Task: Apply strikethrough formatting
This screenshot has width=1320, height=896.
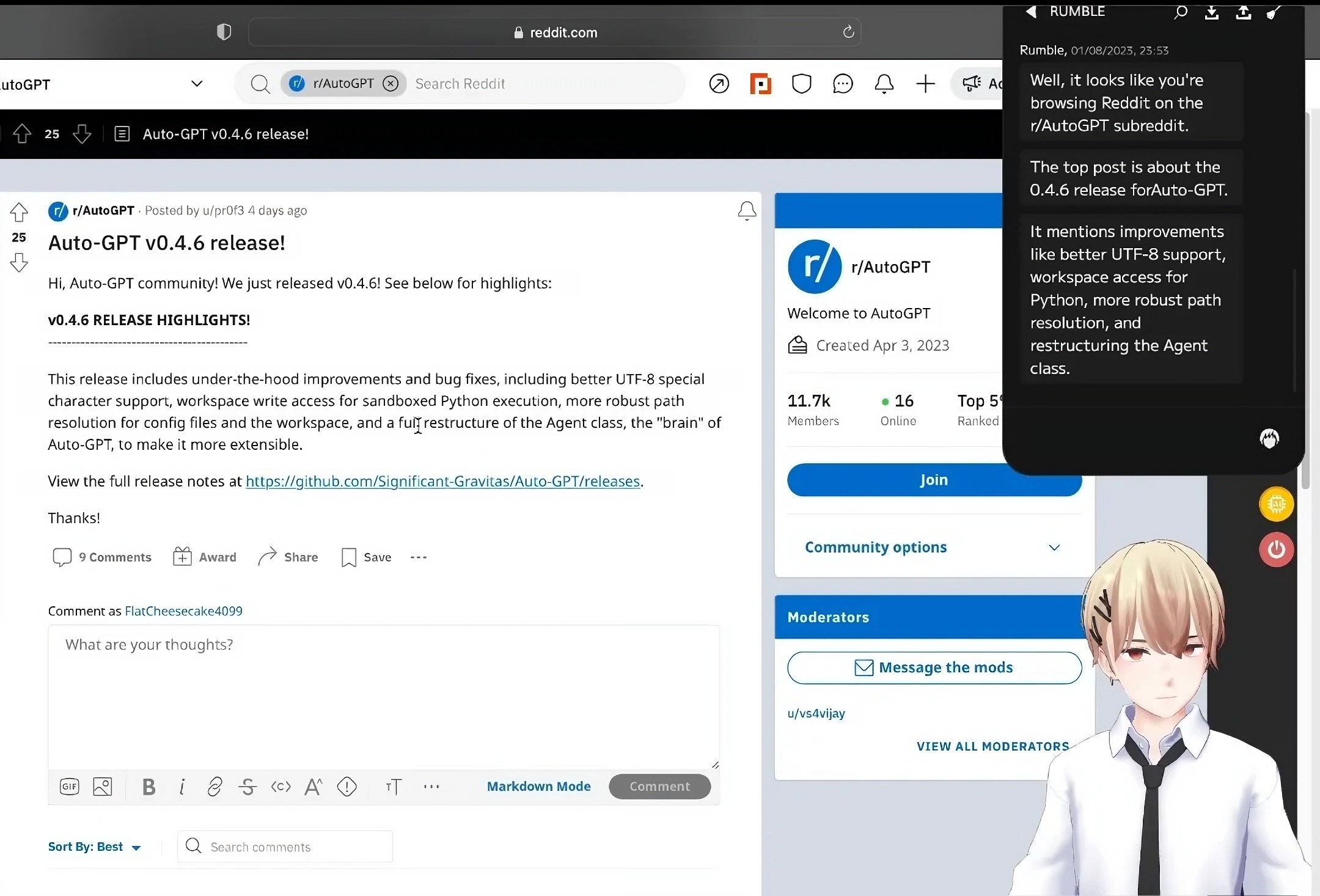Action: pos(248,787)
